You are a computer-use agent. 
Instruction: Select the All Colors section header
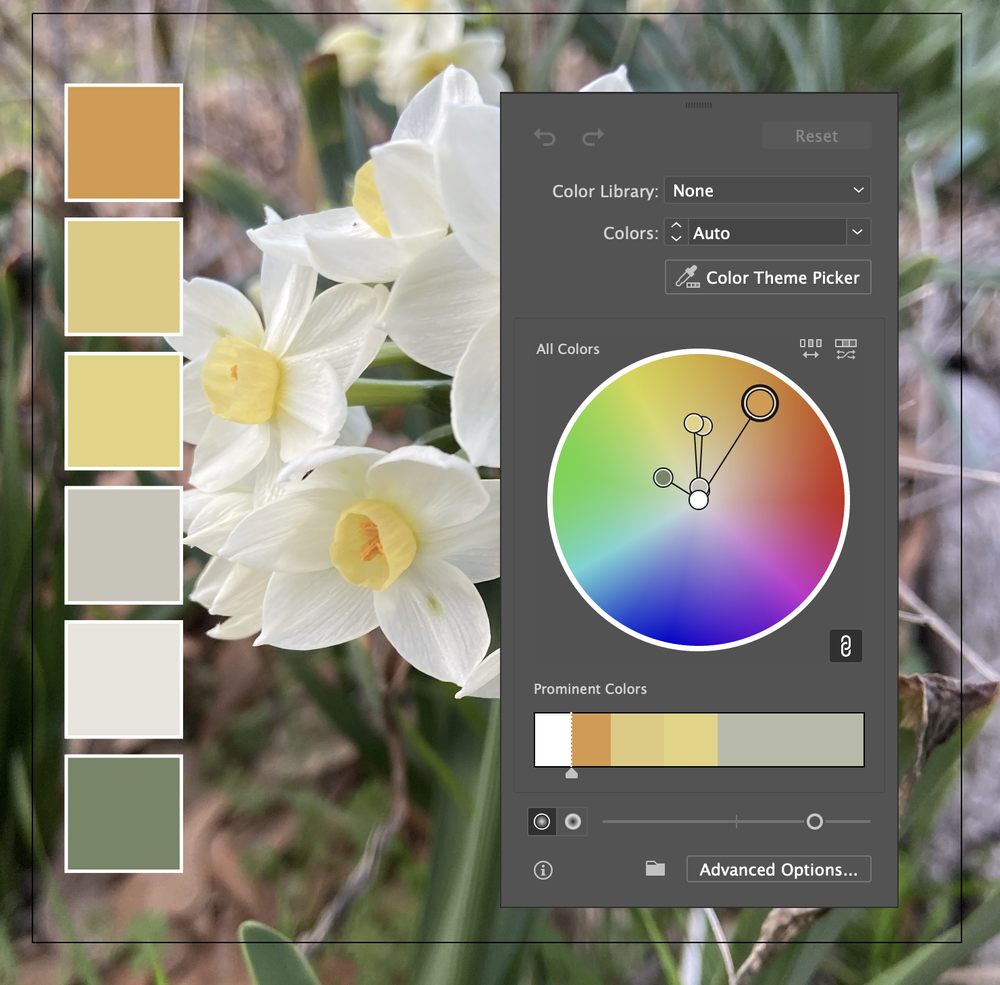pos(568,349)
